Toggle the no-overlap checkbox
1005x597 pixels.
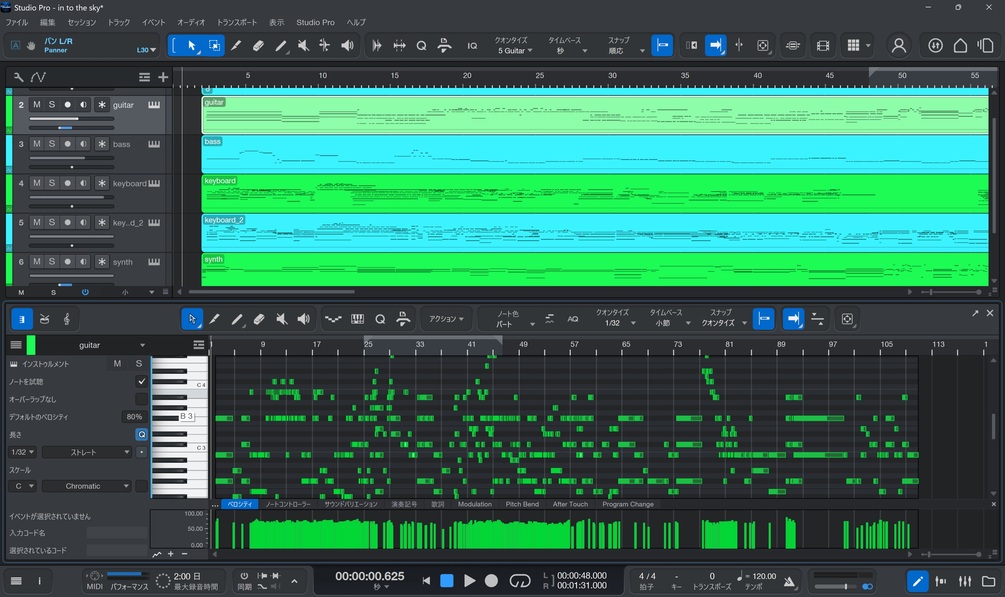[142, 399]
